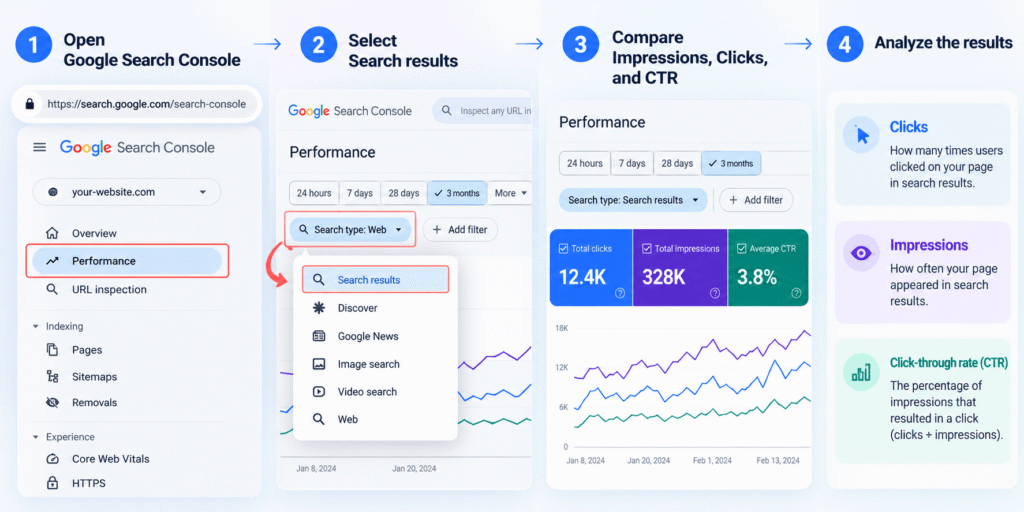The image size is (1024, 512).
Task: Click the padlock icon beside HTTPS
Action: coord(52,483)
